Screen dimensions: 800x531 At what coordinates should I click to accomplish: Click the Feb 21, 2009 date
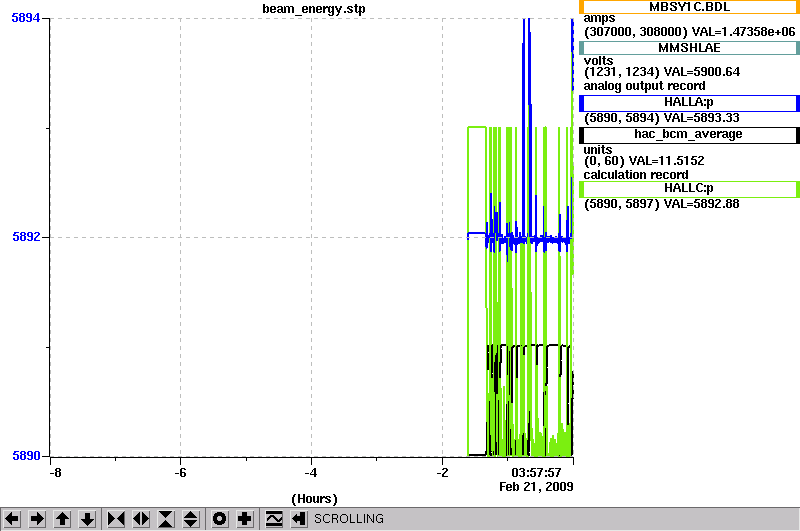pyautogui.click(x=536, y=487)
